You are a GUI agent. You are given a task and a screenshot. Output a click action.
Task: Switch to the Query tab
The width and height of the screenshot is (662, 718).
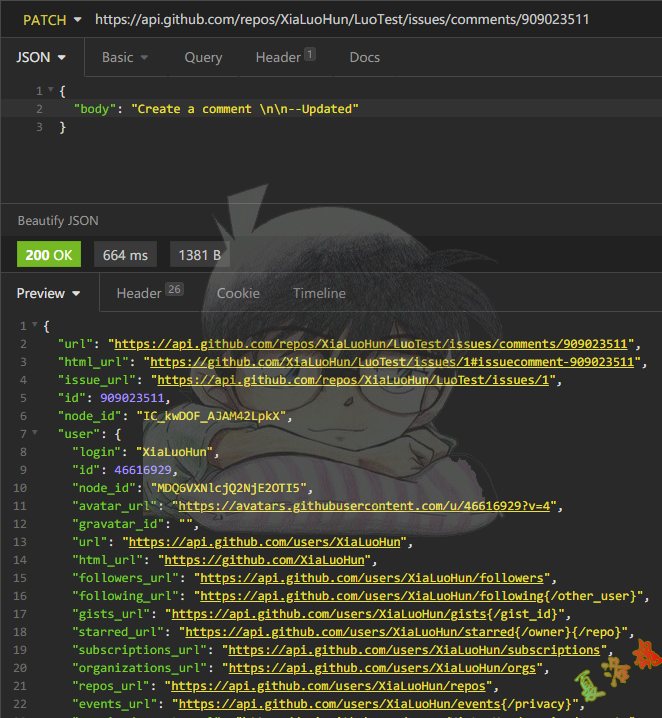pyautogui.click(x=203, y=58)
